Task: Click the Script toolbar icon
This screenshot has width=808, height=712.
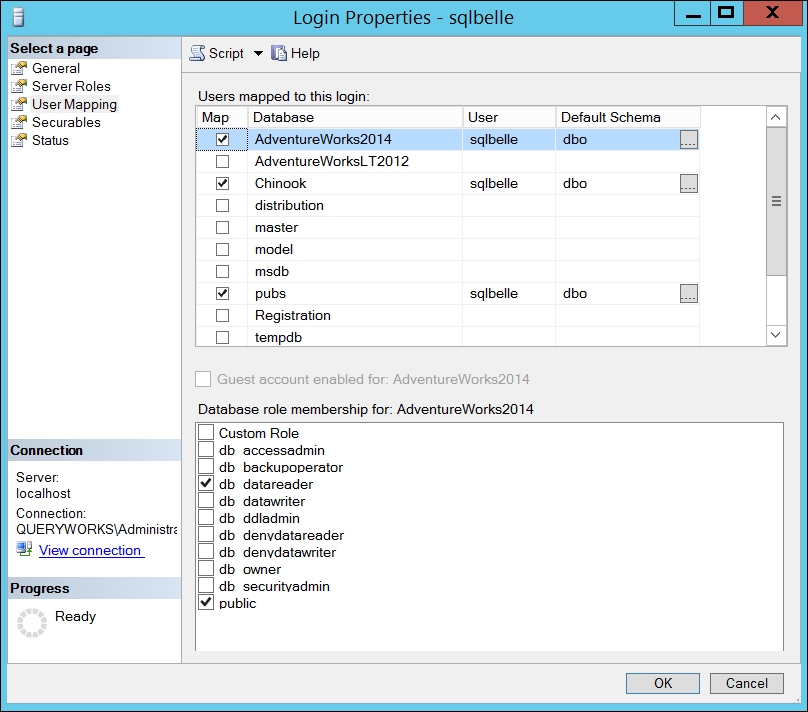Action: click(197, 53)
